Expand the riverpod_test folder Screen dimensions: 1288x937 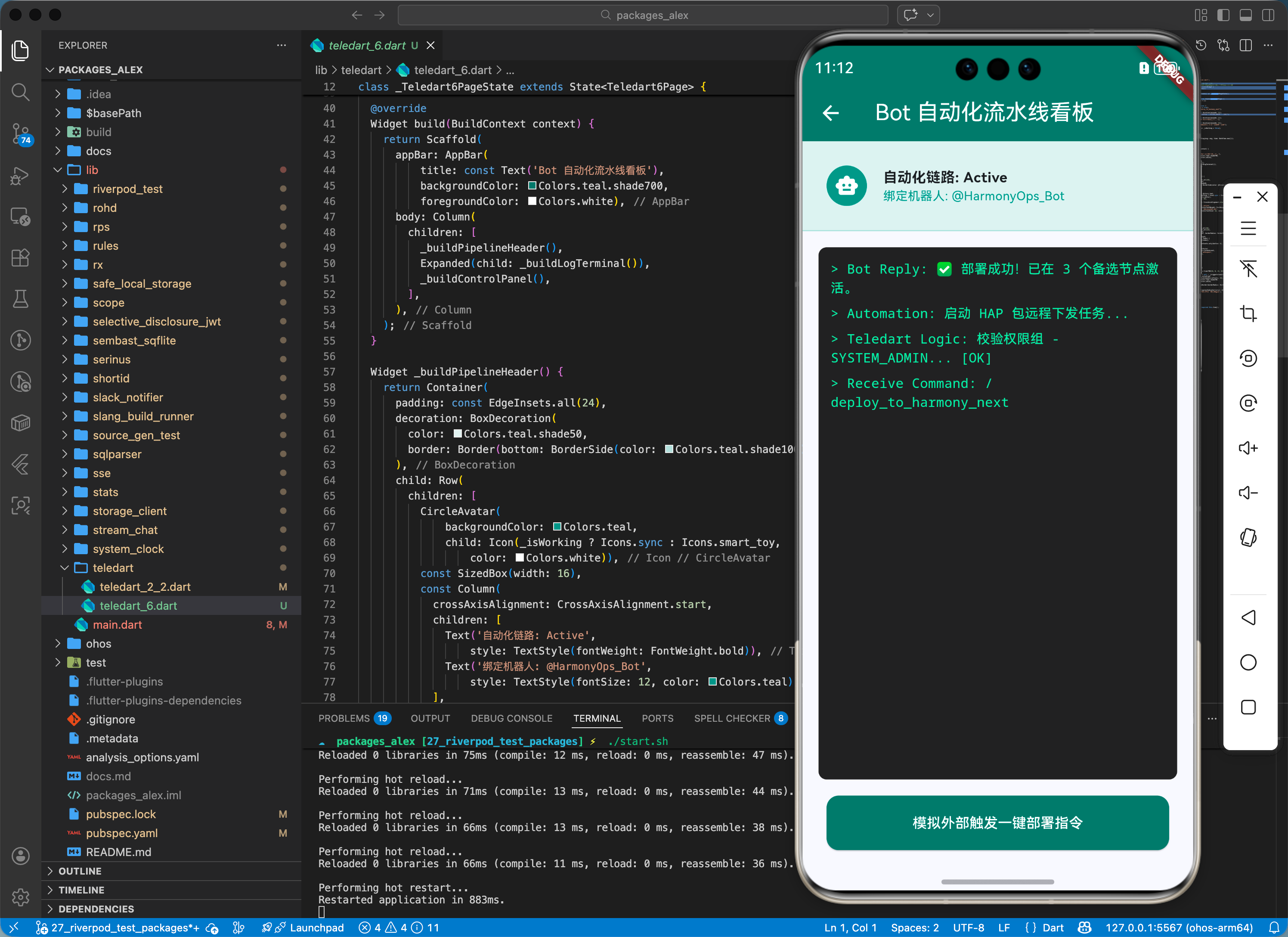tap(127, 189)
